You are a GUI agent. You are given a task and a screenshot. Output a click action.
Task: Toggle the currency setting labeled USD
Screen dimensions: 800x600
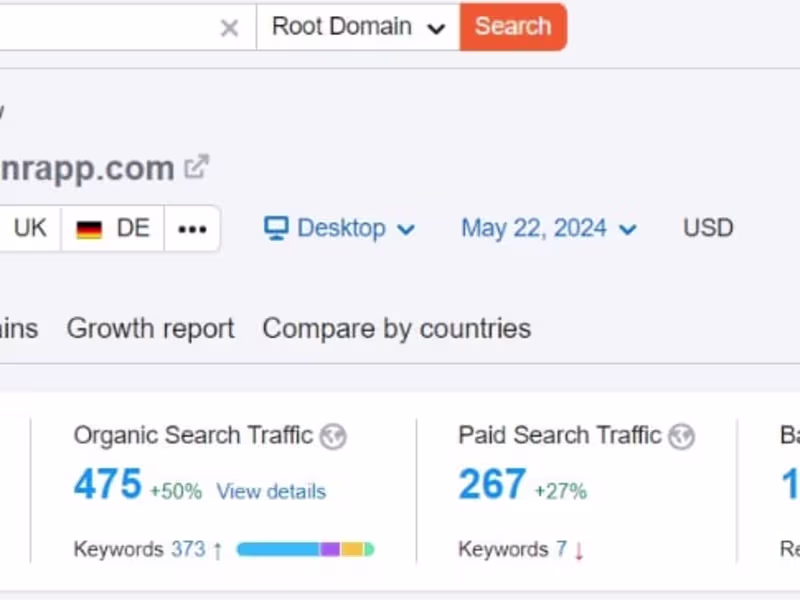[707, 228]
